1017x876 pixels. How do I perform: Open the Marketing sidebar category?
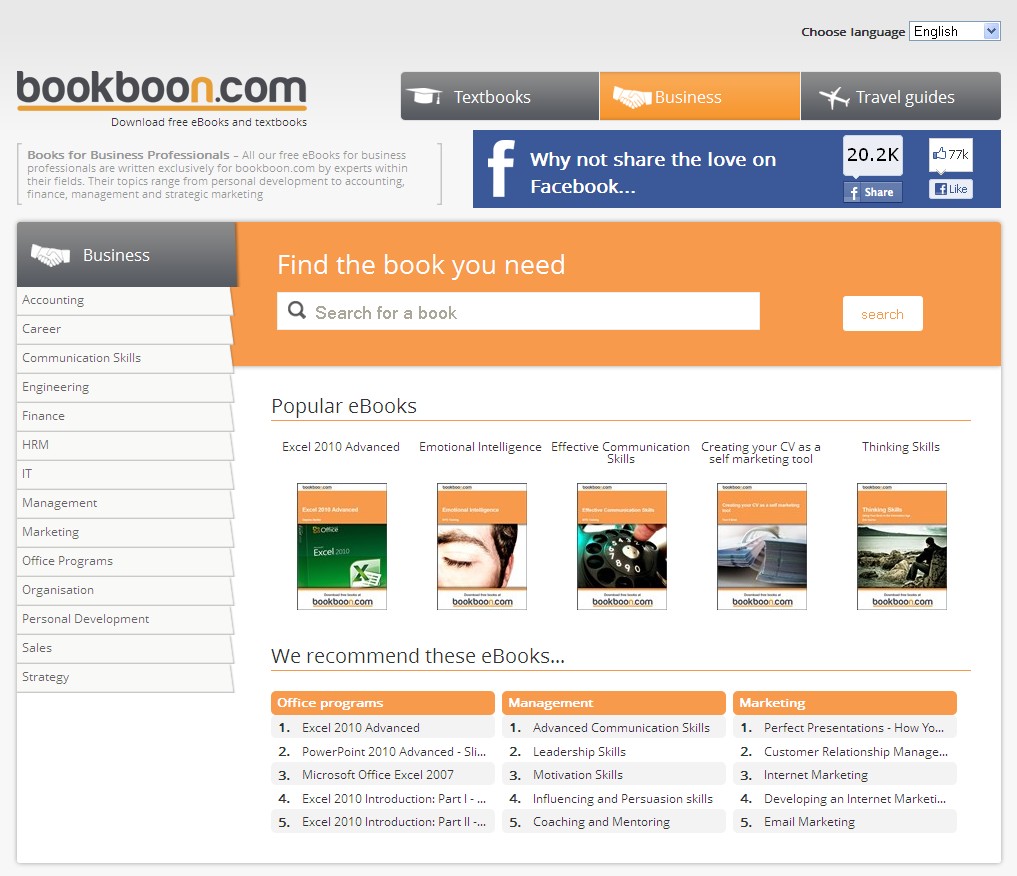click(124, 532)
